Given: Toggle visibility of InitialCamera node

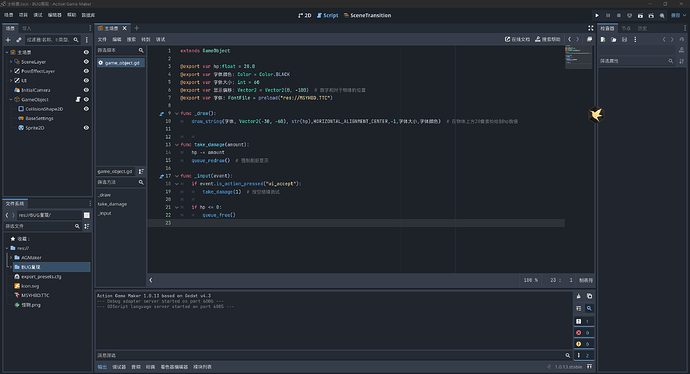Looking at the screenshot, I should pos(86,90).
